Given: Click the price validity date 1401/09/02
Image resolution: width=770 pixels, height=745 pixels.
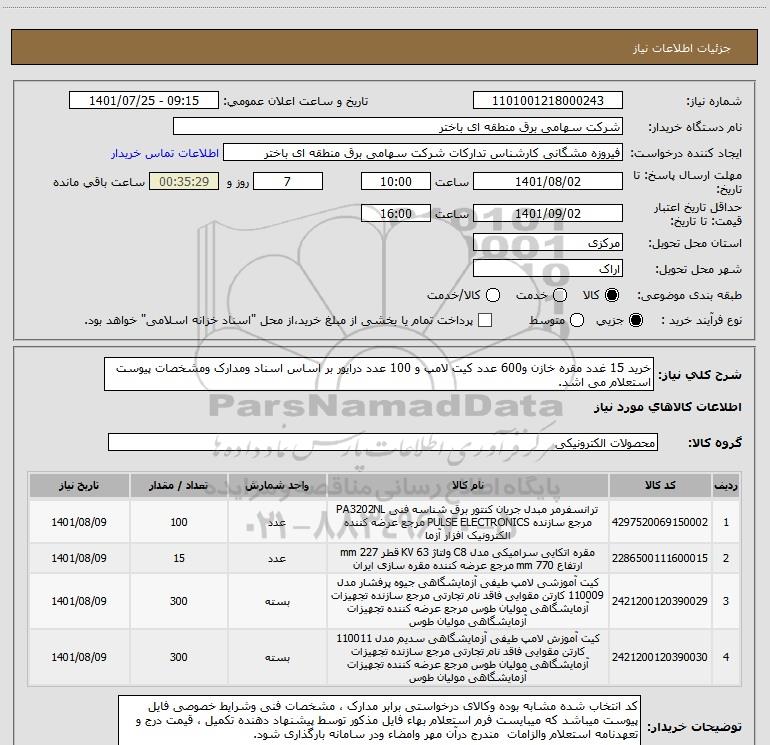Looking at the screenshot, I should (548, 213).
